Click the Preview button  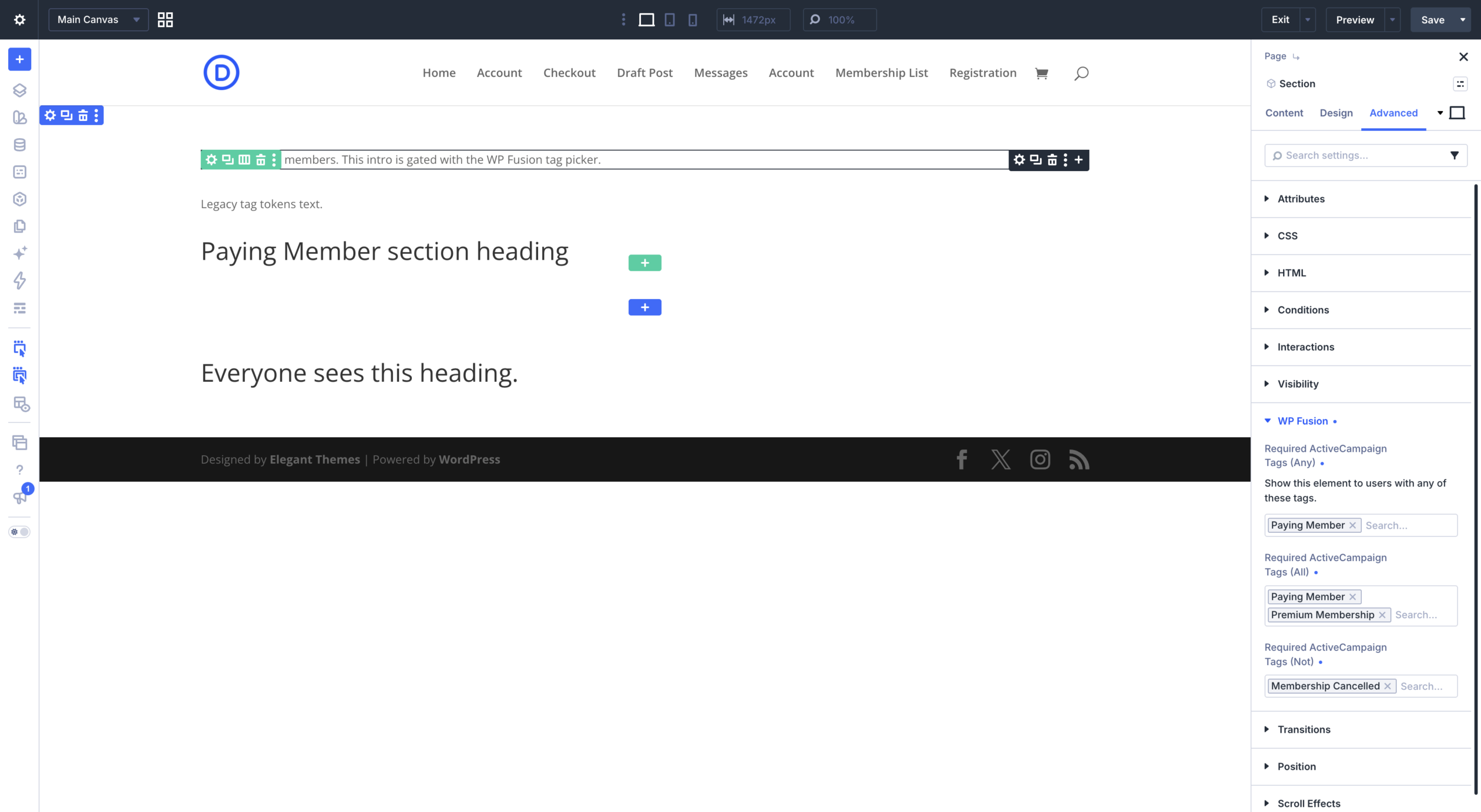[1355, 20]
